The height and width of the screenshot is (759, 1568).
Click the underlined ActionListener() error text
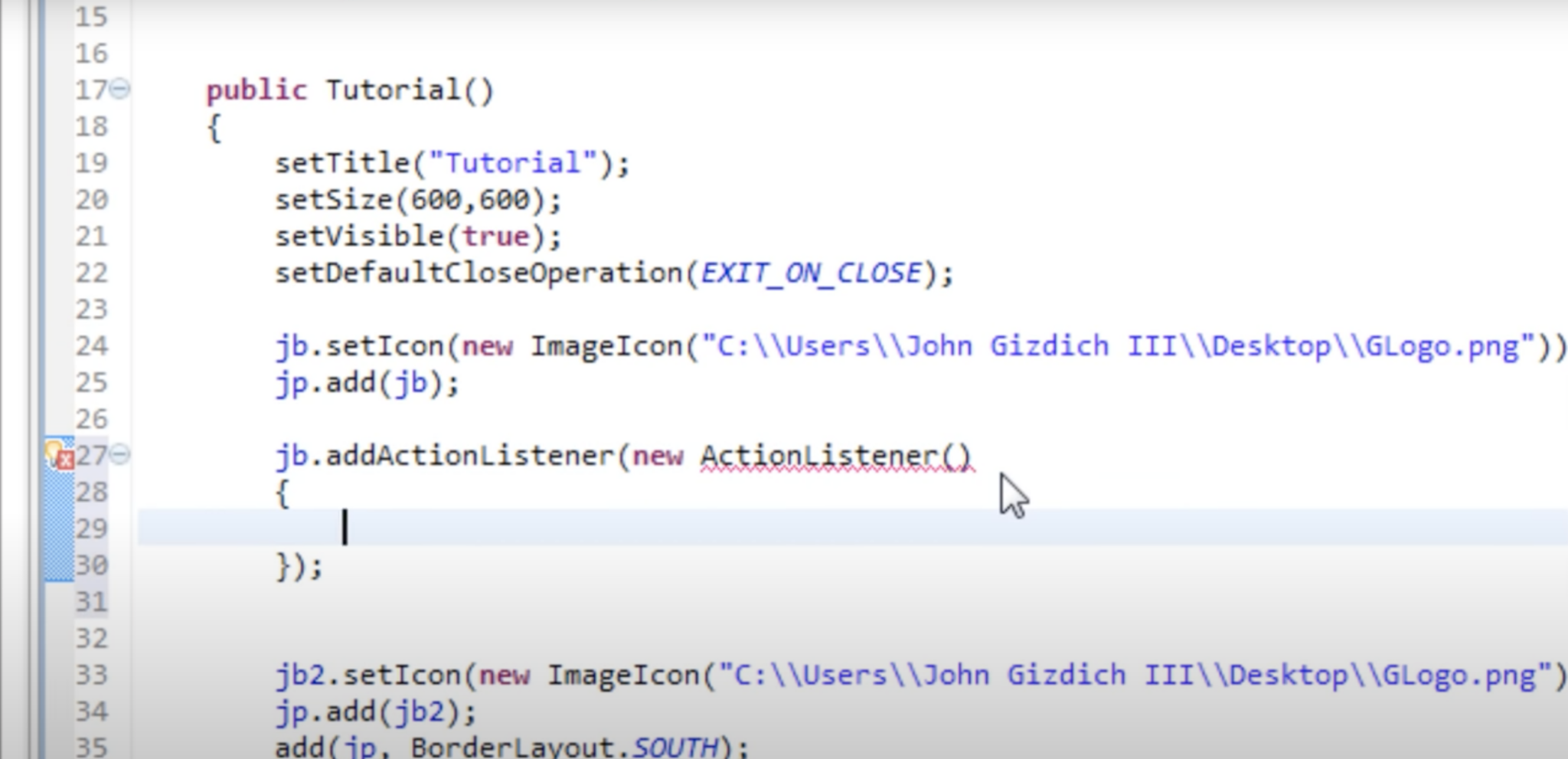click(x=836, y=456)
